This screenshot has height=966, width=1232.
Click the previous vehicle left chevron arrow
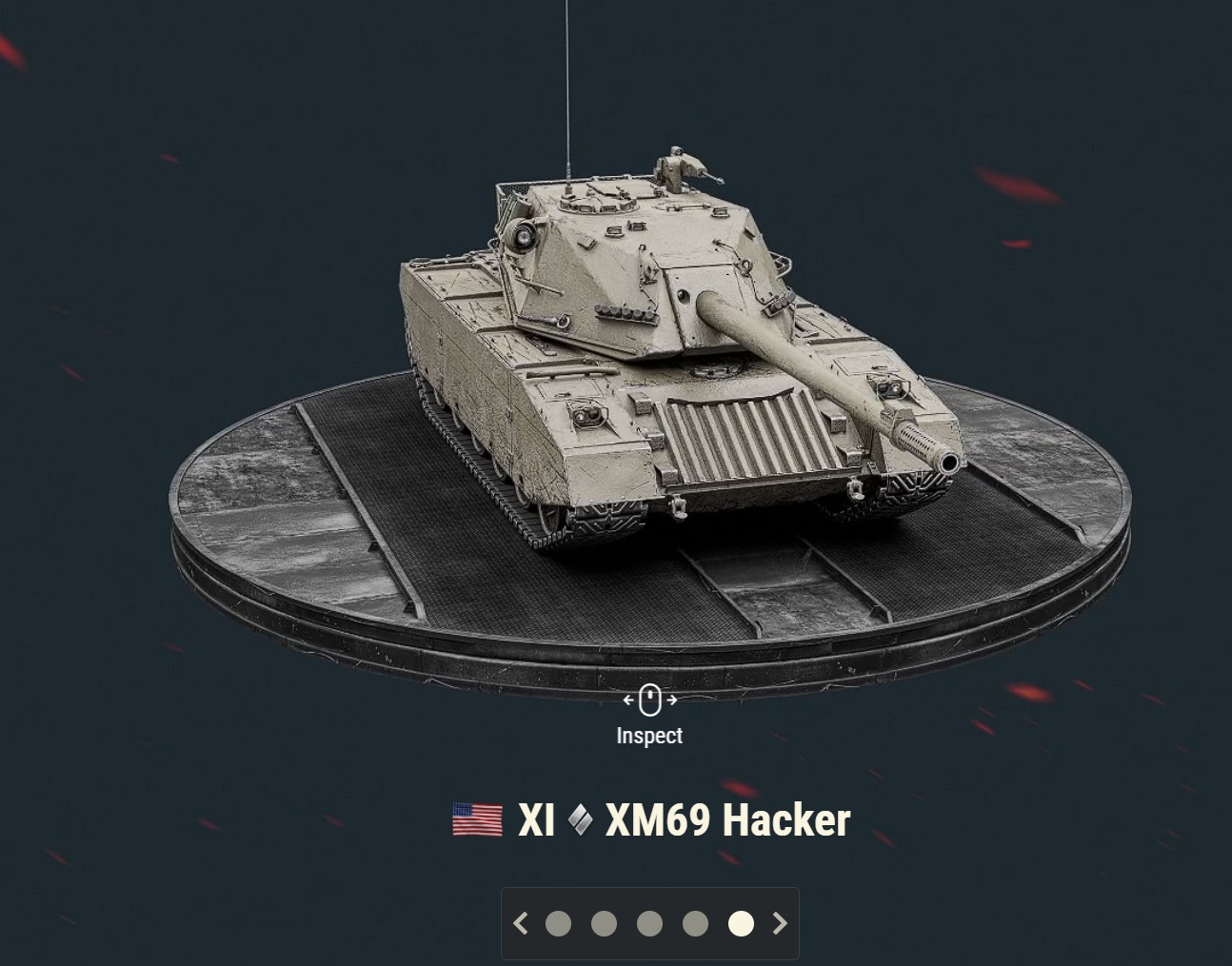[x=521, y=923]
